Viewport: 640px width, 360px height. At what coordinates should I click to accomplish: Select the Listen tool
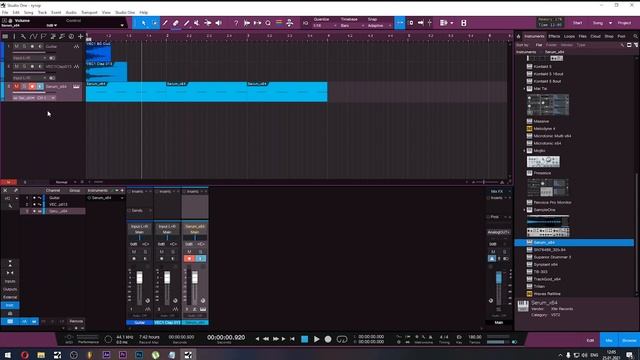(x=218, y=23)
